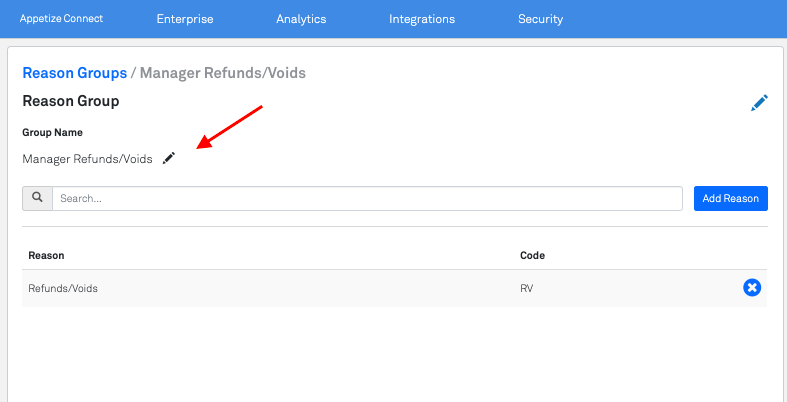Select the Refunds/Voids reason row
The width and height of the screenshot is (787, 402).
point(63,288)
